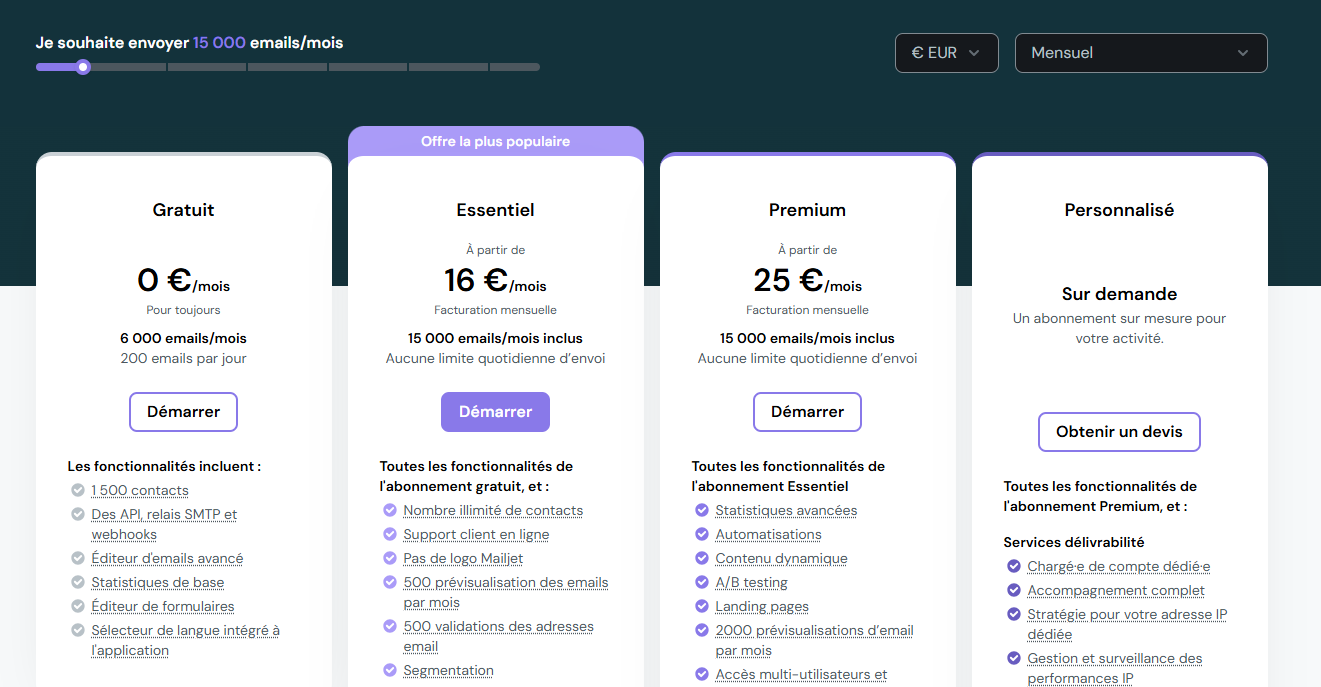Click the checkmark icon beside A/B testing
This screenshot has width=1321, height=687.
pos(702,582)
